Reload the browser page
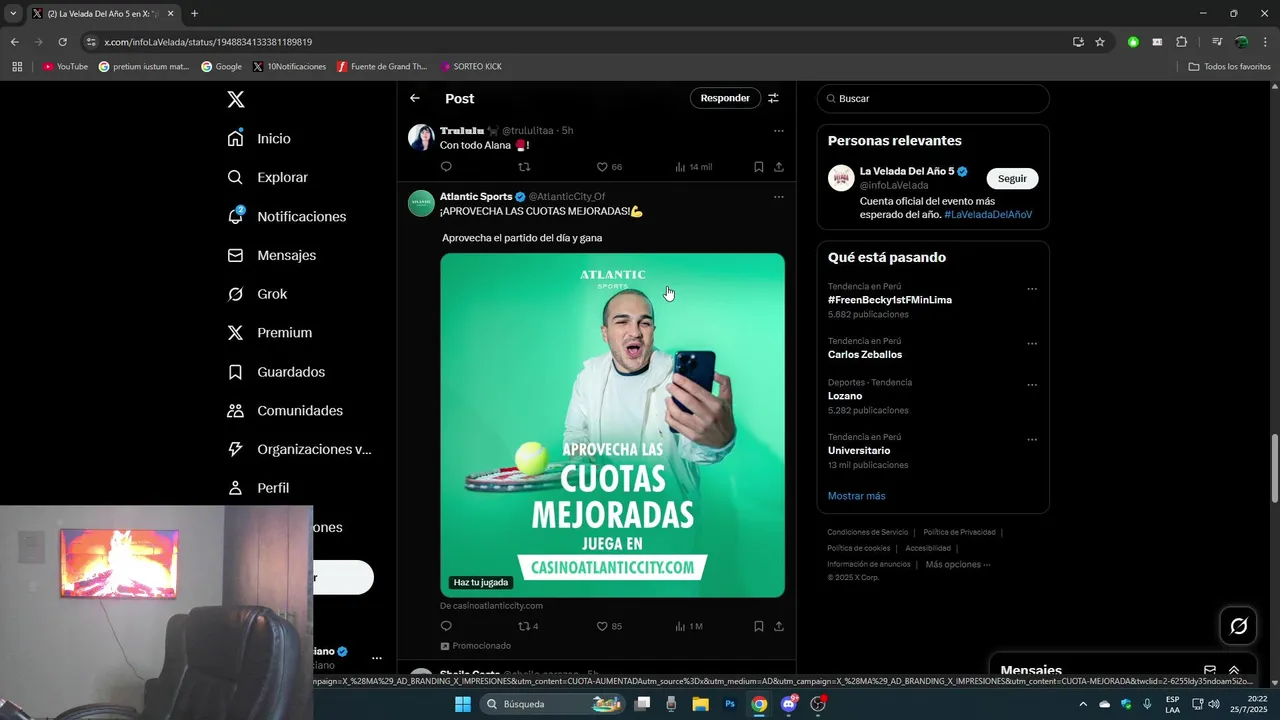Image resolution: width=1280 pixels, height=720 pixels. click(62, 42)
